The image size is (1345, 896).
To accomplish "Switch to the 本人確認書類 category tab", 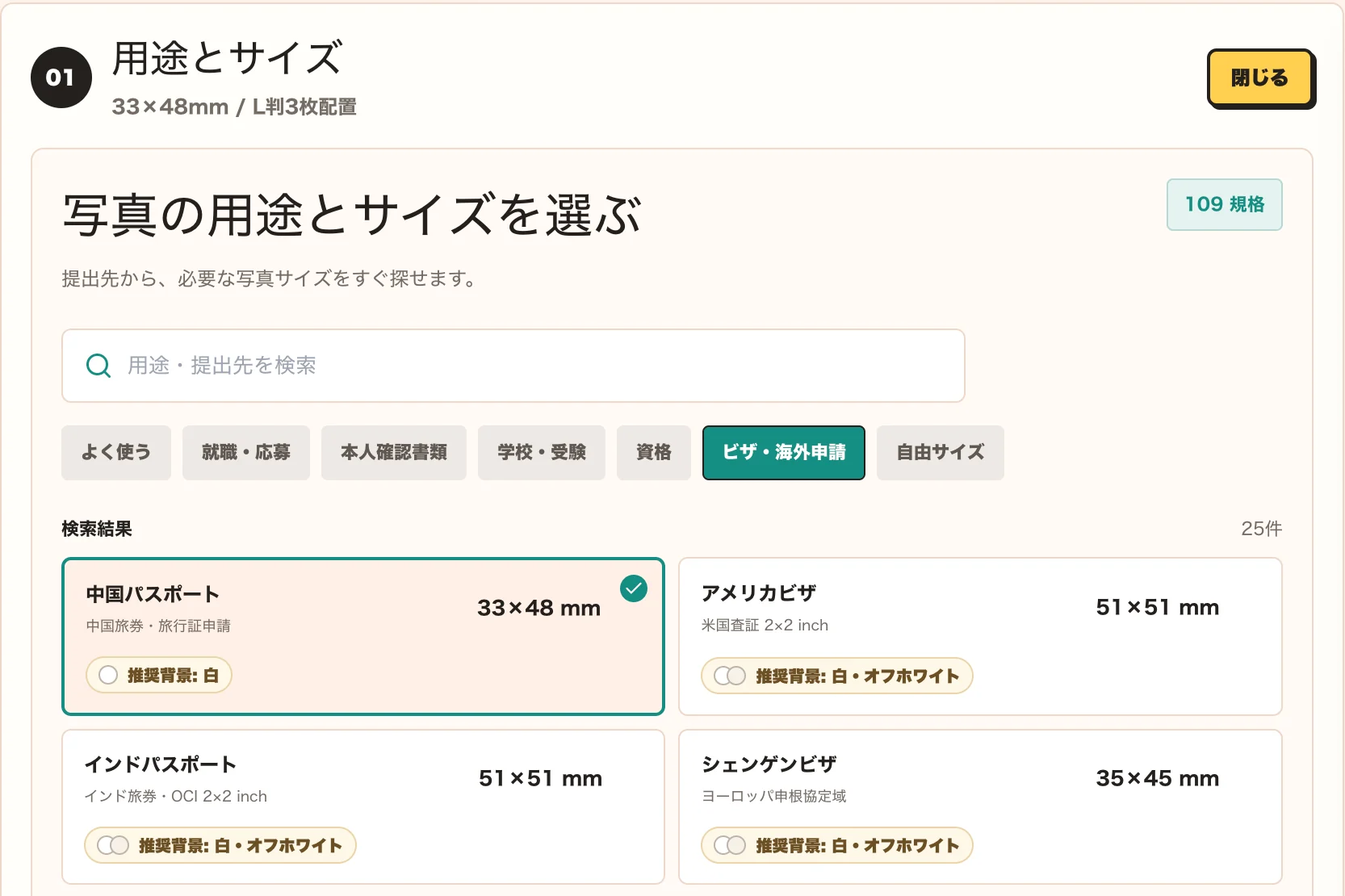I will pos(394,452).
